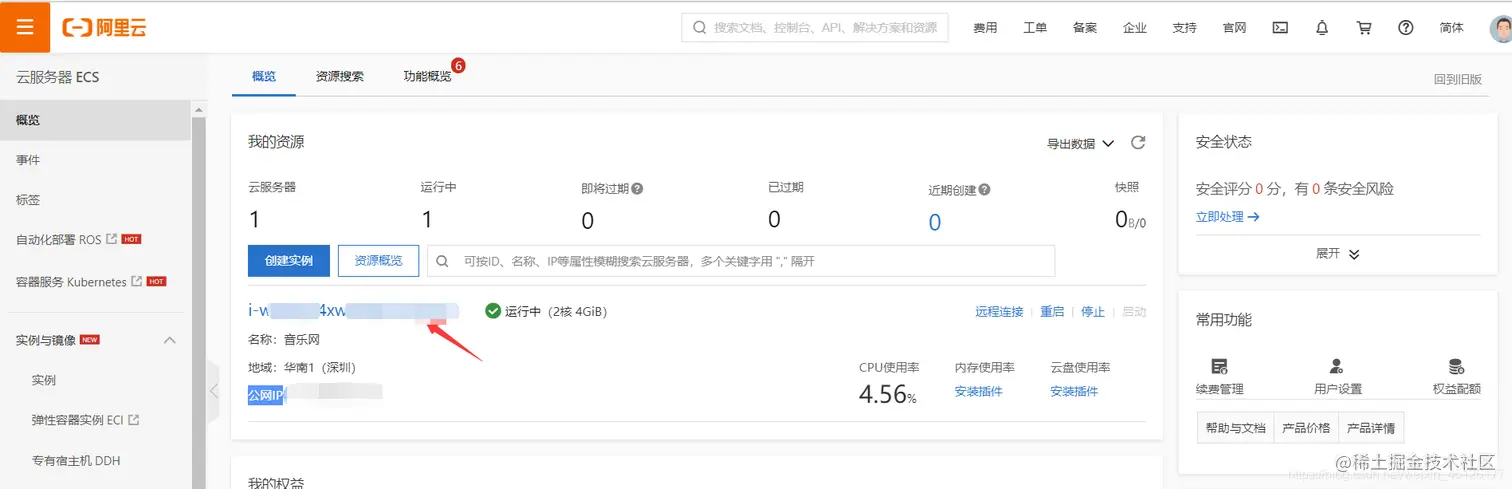The height and width of the screenshot is (489, 1512).
Task: Select 概览 in the sidebar
Action: [x=95, y=120]
